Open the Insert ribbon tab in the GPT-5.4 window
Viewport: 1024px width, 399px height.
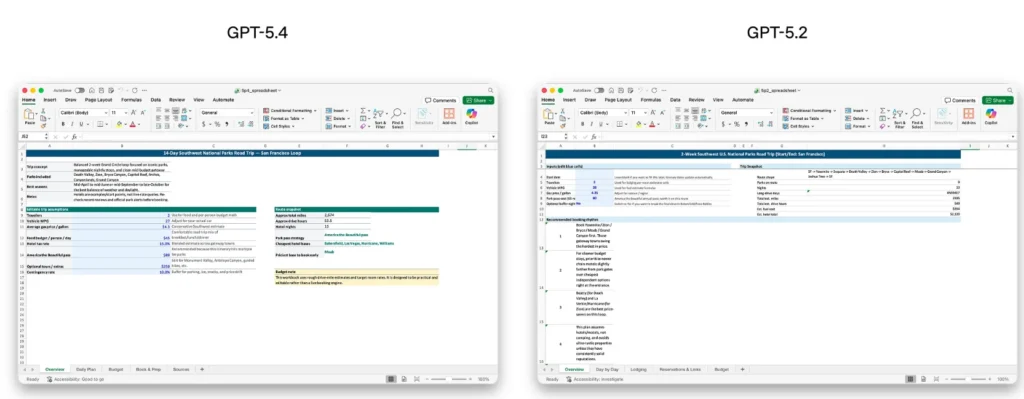(x=50, y=100)
